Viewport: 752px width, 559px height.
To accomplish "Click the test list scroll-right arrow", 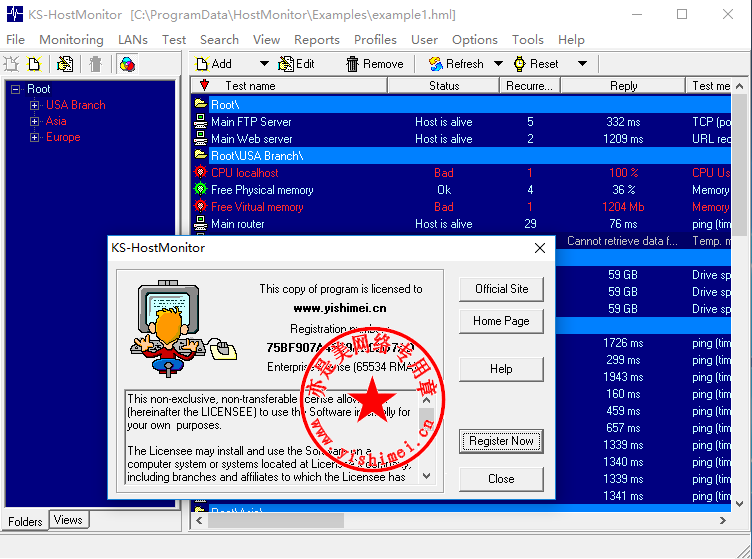I will 723,520.
